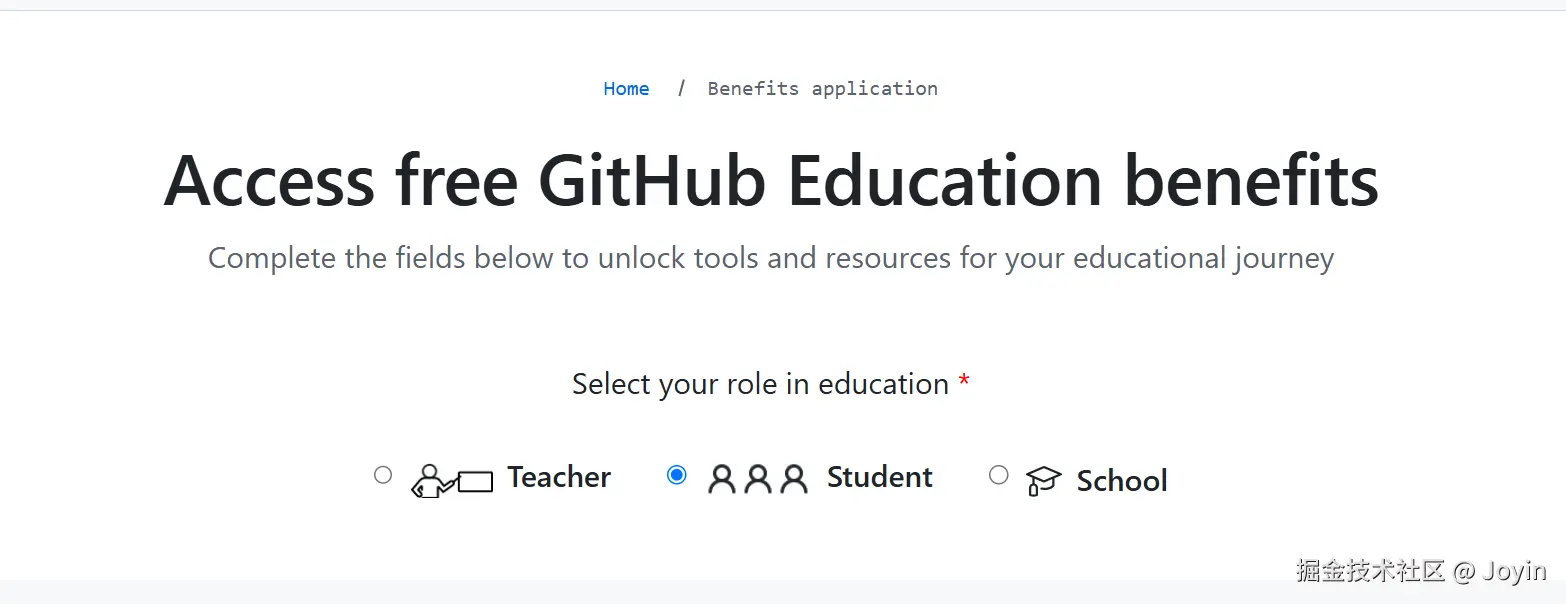
Task: Click the leftmost person icon beside Student
Action: (721, 480)
